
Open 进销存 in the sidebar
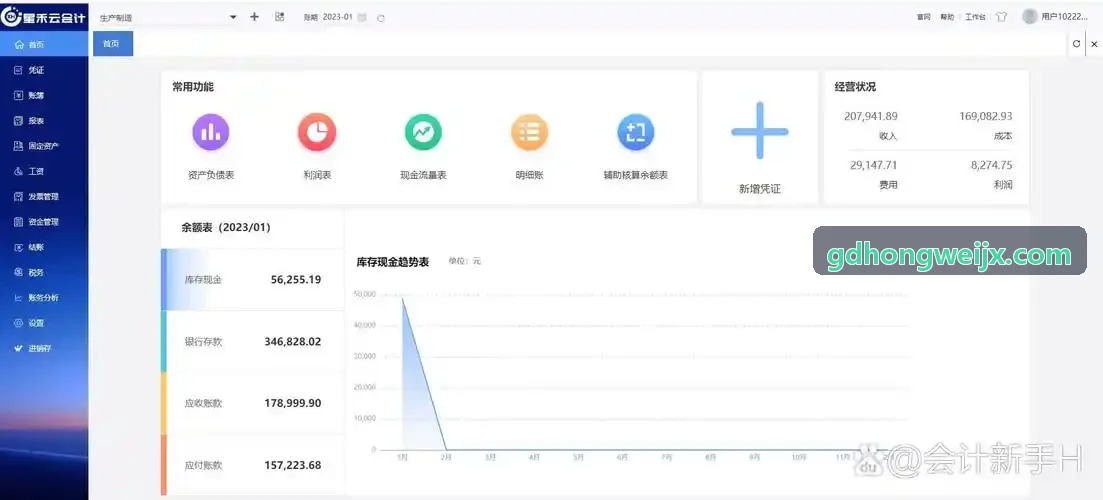(44, 349)
